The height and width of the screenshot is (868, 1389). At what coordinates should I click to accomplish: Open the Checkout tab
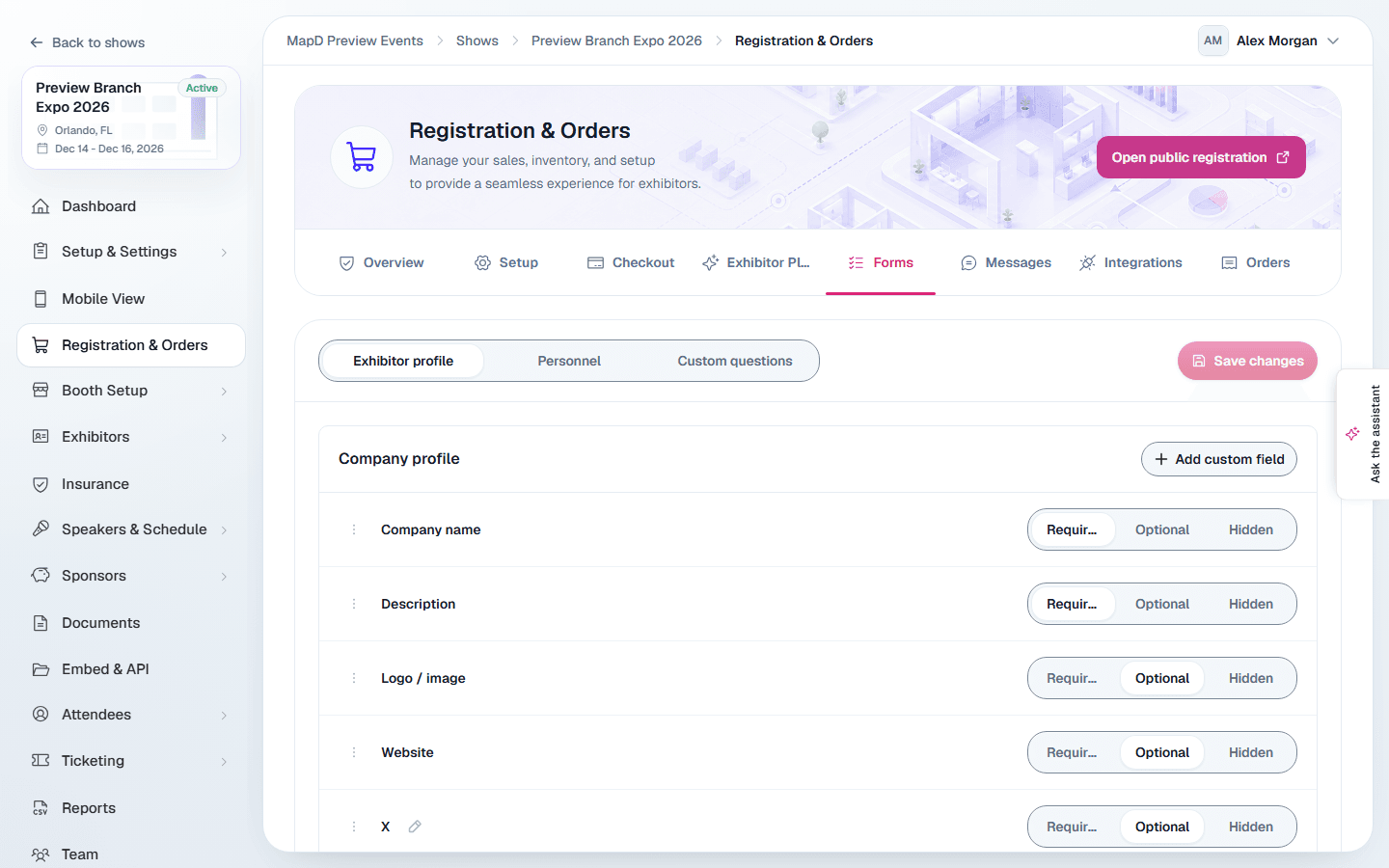631,262
